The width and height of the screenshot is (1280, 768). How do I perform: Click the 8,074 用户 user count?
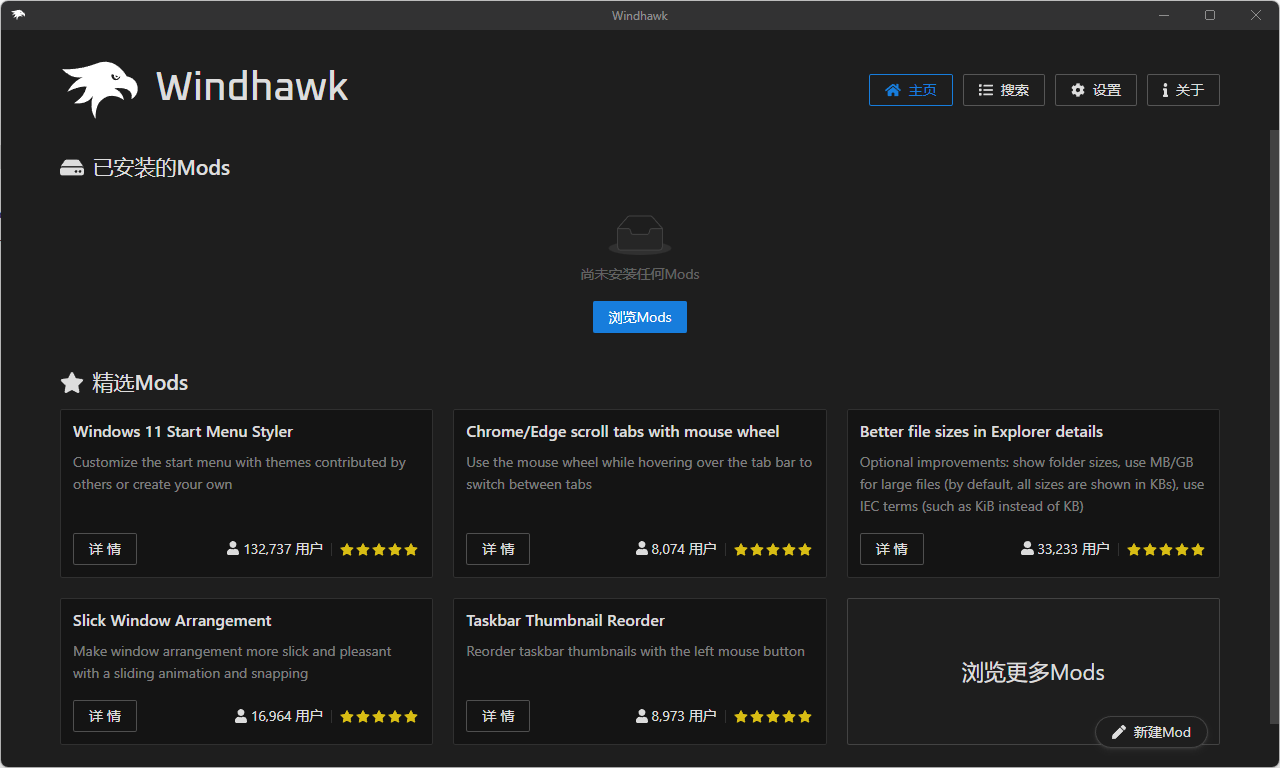point(684,549)
